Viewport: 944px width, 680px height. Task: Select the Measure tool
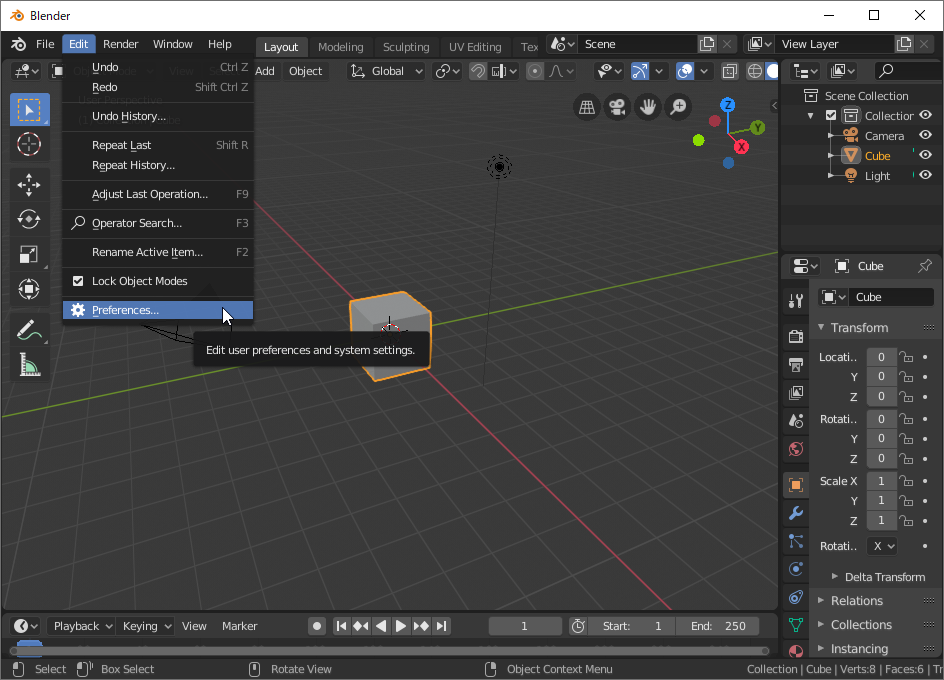(x=30, y=364)
